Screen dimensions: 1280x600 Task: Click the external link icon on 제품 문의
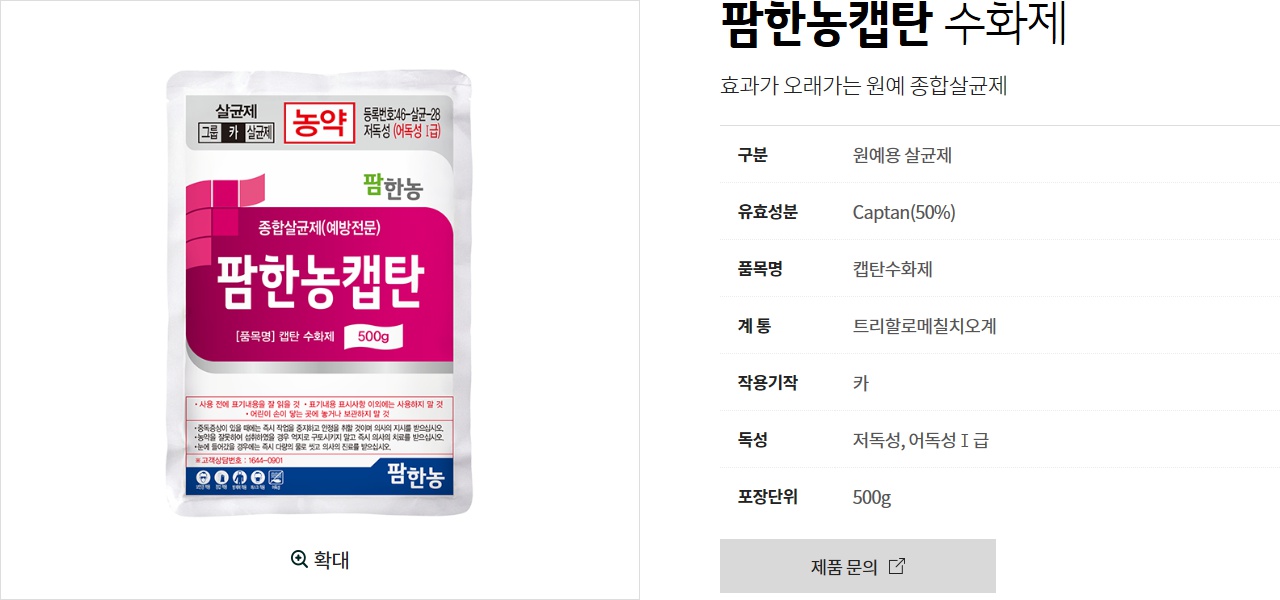tap(897, 566)
